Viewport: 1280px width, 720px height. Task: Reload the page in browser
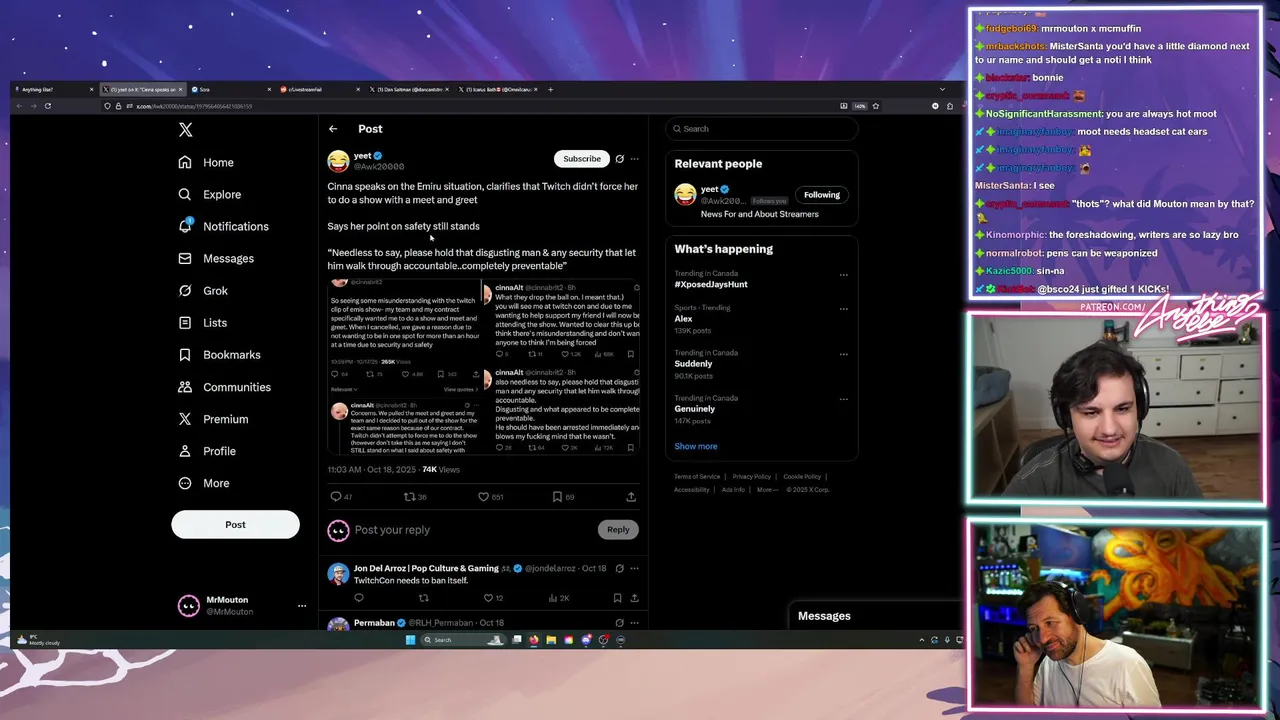[47, 106]
